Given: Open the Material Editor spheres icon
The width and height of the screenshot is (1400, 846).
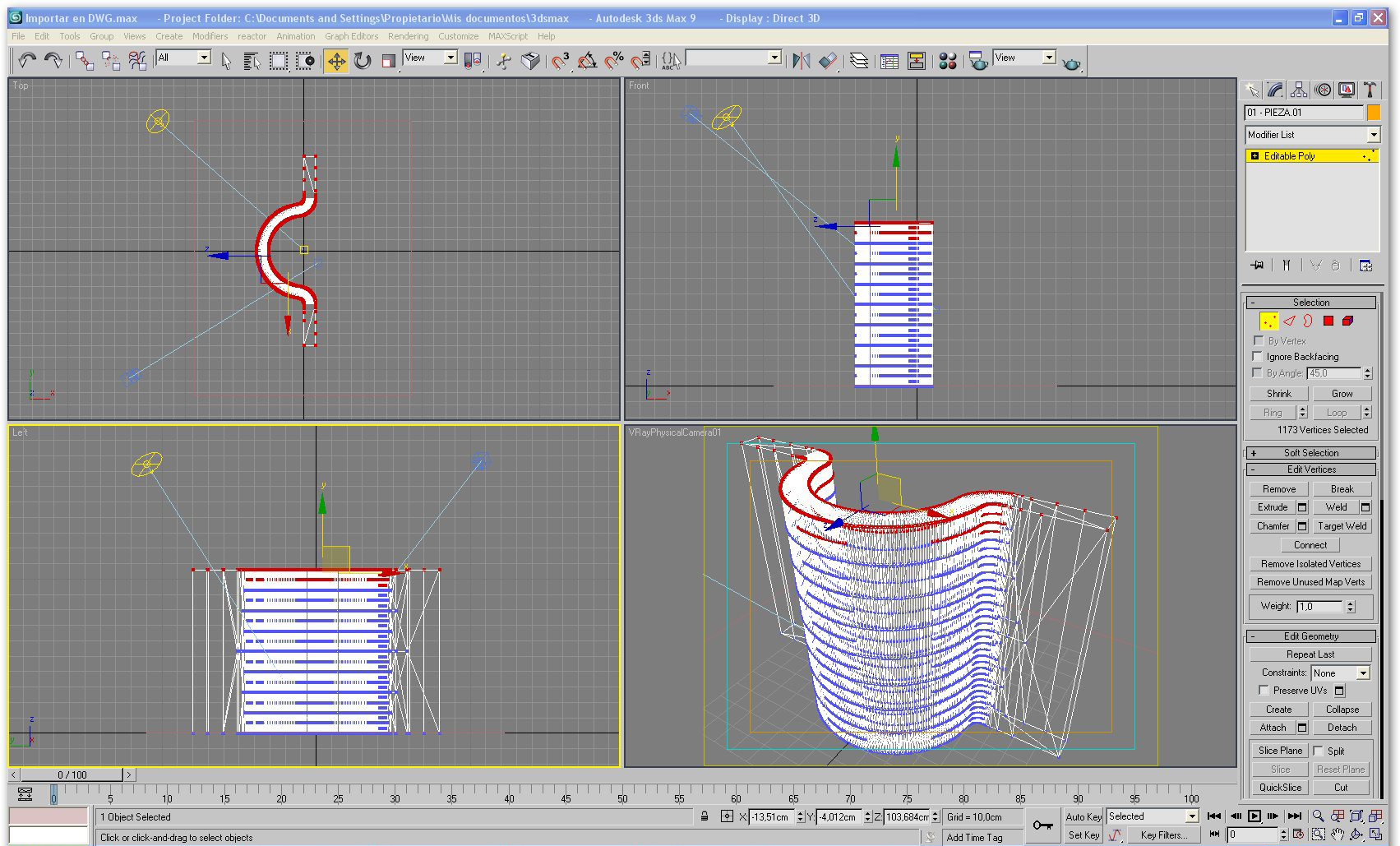Looking at the screenshot, I should (948, 61).
